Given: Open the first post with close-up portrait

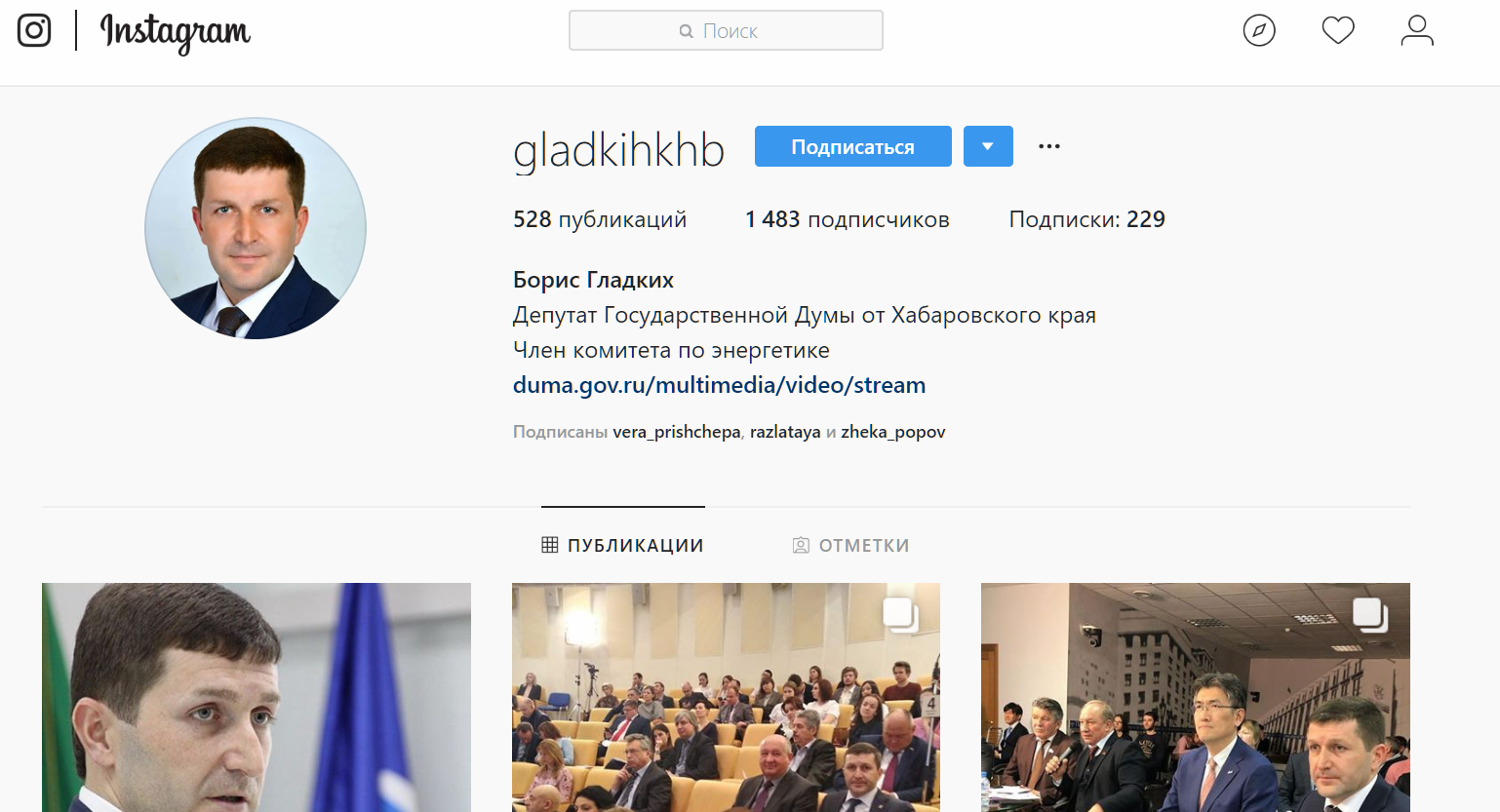Looking at the screenshot, I should point(257,697).
